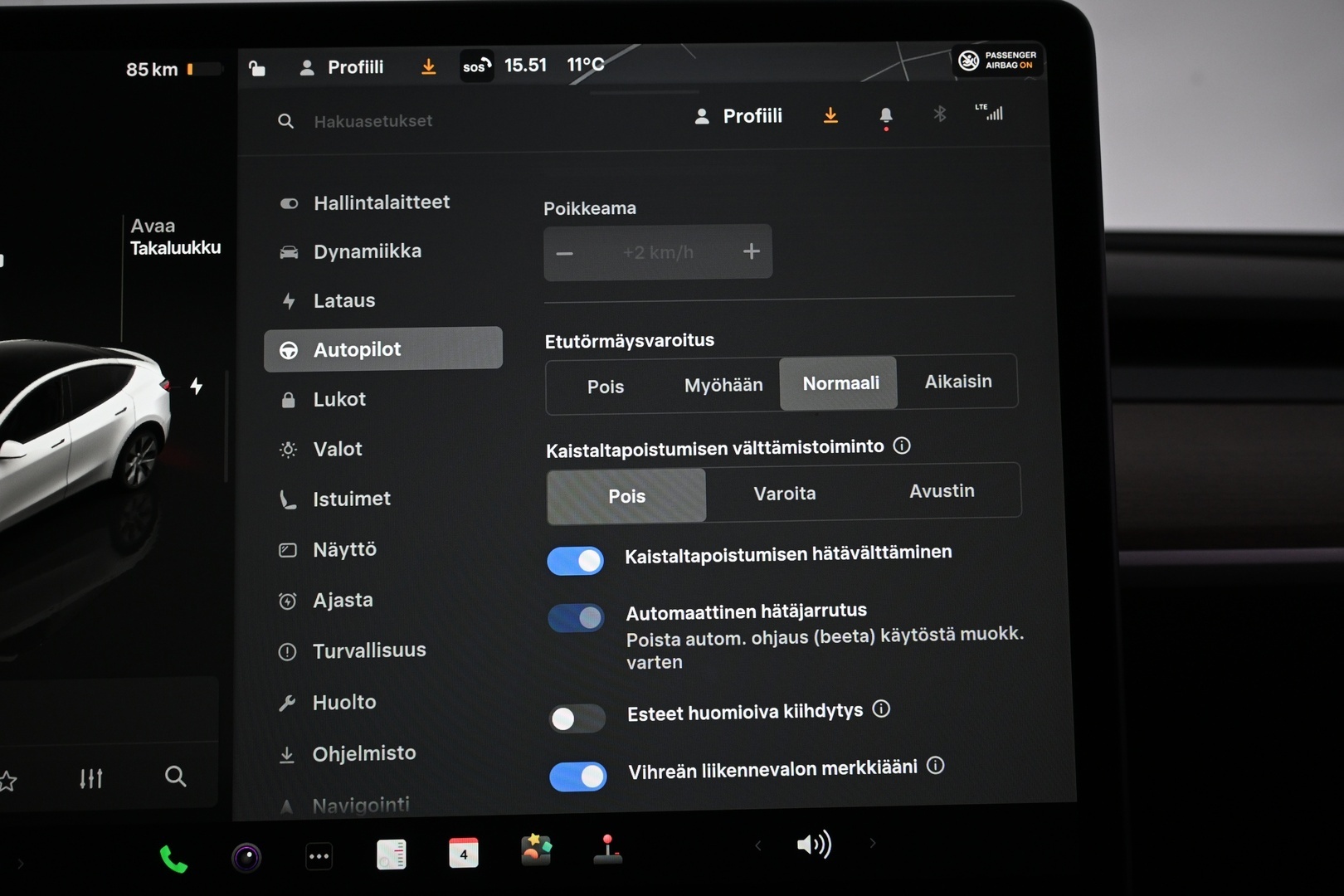Click the Hakuasetukset search field

click(x=373, y=121)
